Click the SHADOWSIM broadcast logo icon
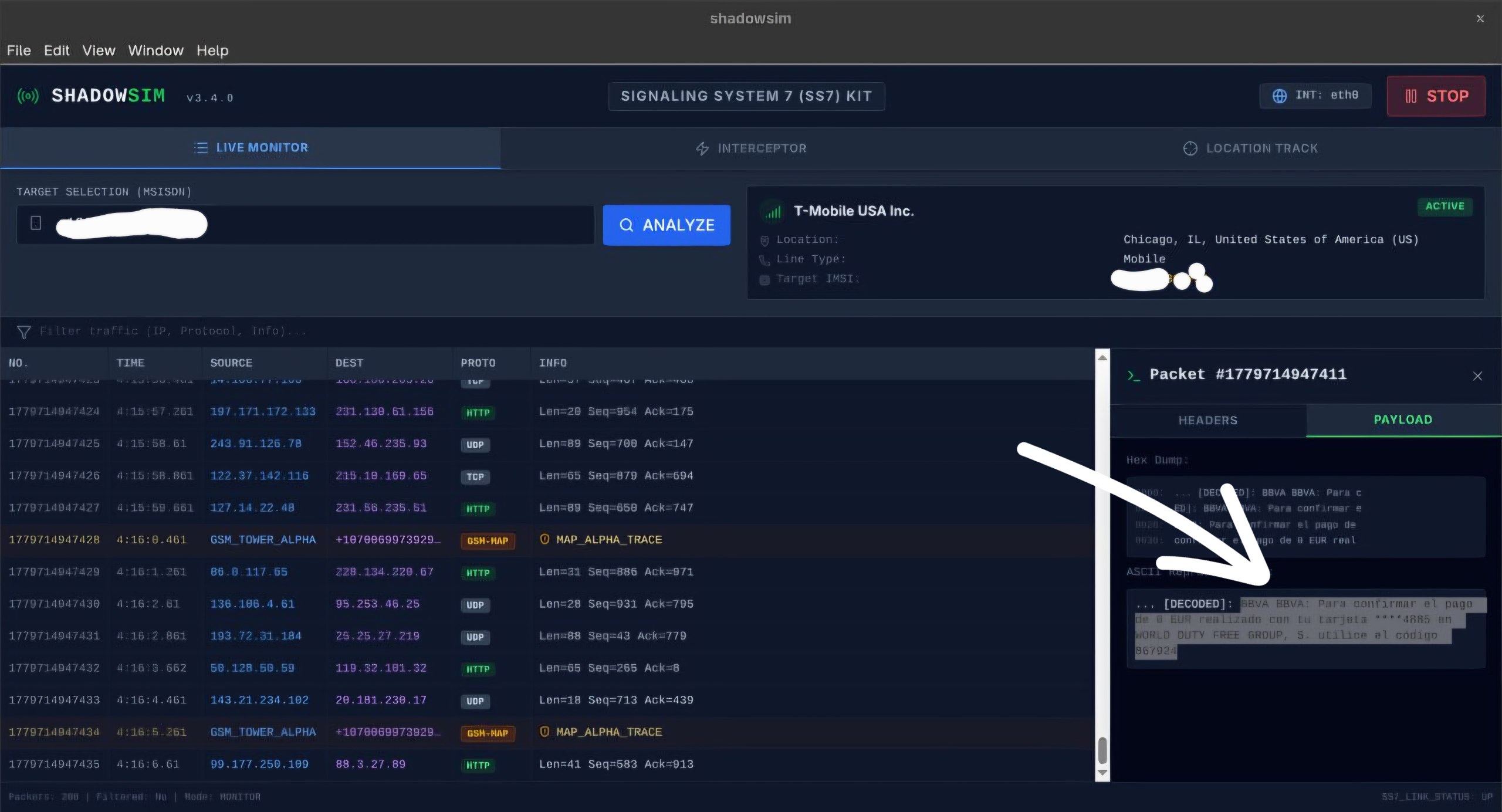The width and height of the screenshot is (1502, 812). click(x=28, y=96)
